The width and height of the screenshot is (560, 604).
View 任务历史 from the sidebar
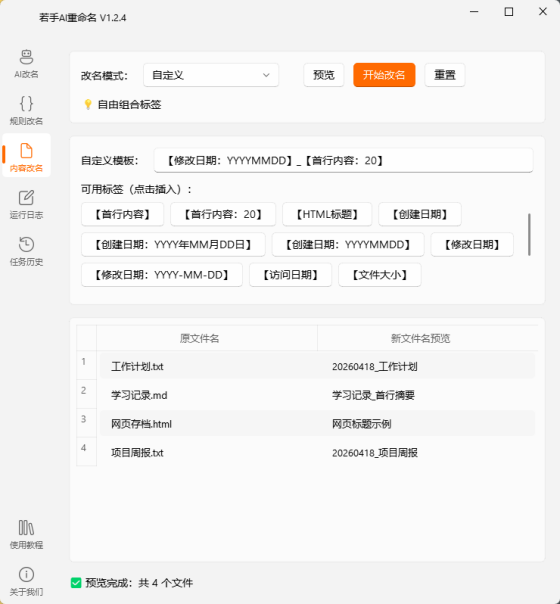tap(26, 252)
